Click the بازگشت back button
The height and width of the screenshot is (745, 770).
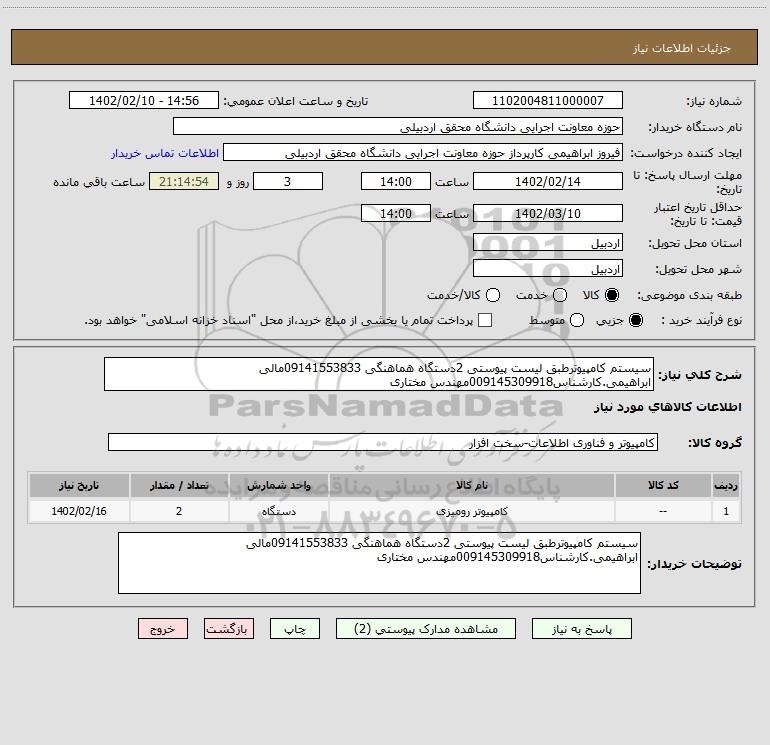pyautogui.click(x=229, y=629)
